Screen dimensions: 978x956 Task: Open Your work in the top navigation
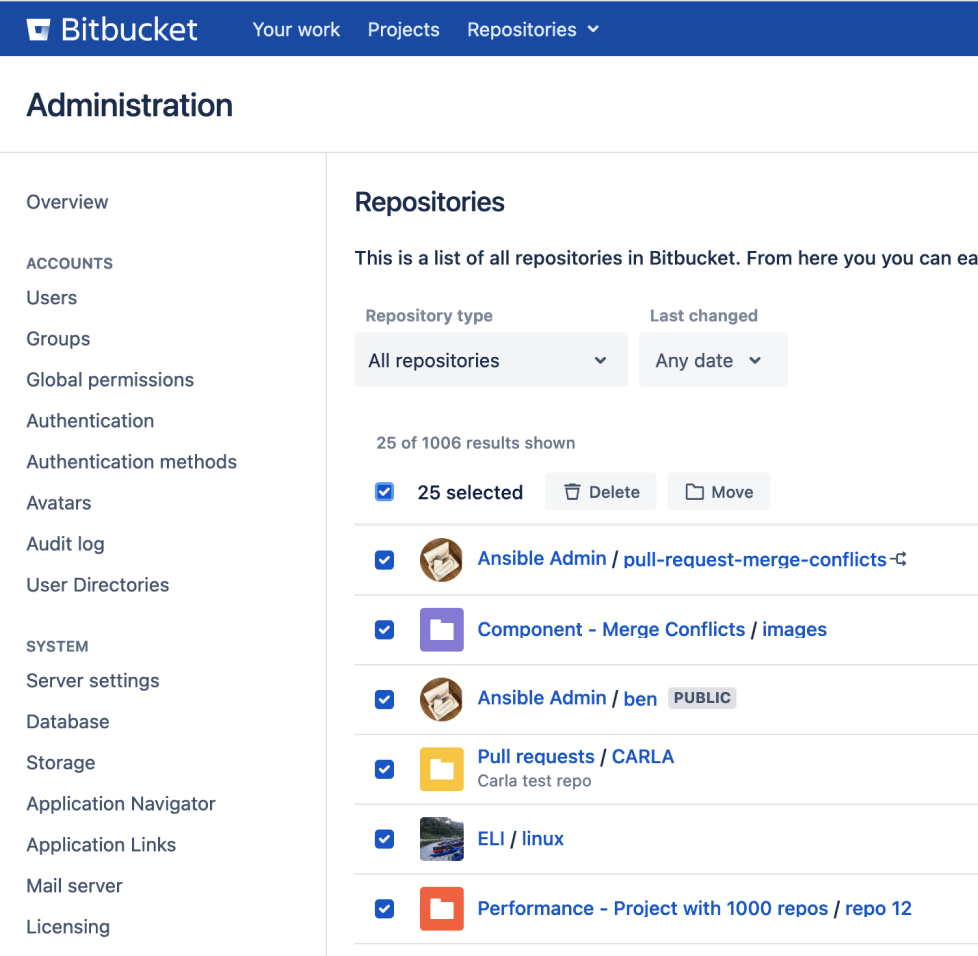click(296, 29)
